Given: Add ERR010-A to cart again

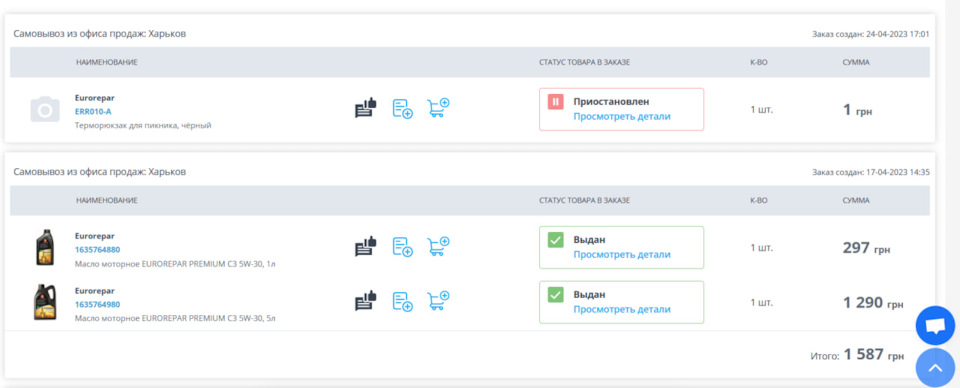Looking at the screenshot, I should click(438, 108).
